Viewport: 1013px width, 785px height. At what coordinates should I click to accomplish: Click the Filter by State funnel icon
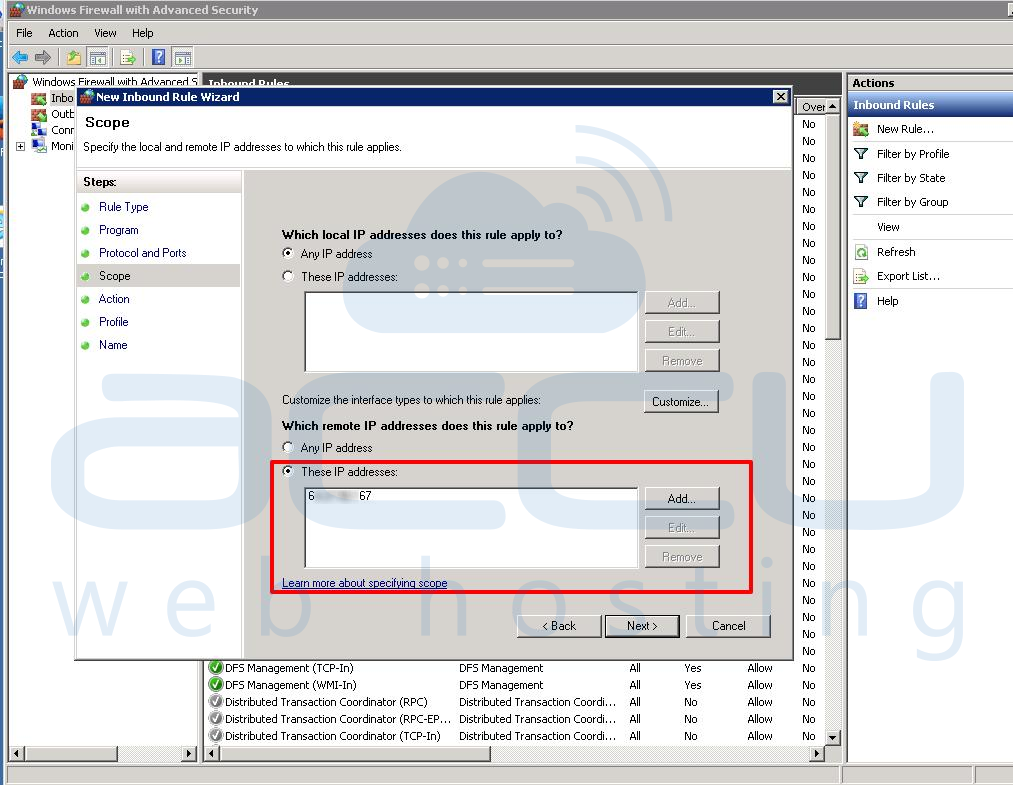861,178
